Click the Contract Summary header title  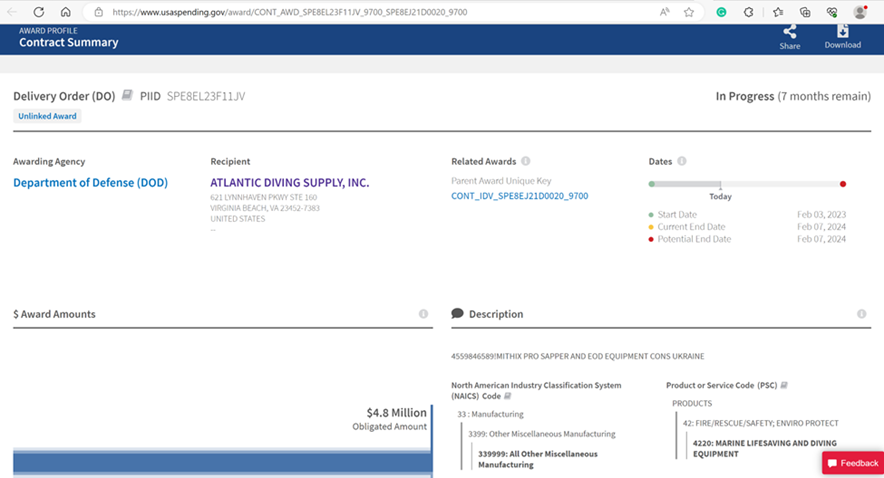click(69, 42)
